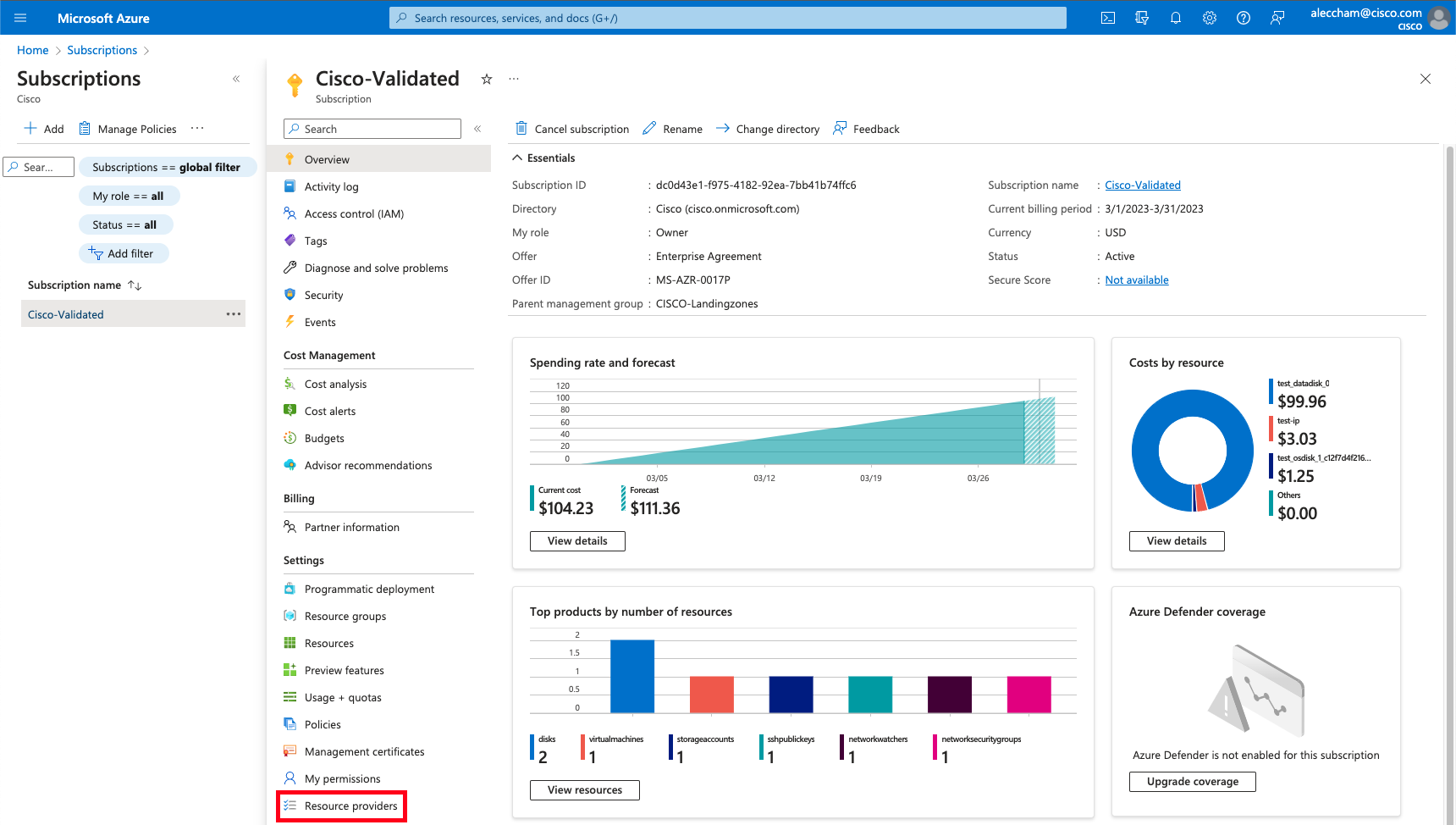
Task: Select Overview in the resource menu
Action: pyautogui.click(x=379, y=159)
